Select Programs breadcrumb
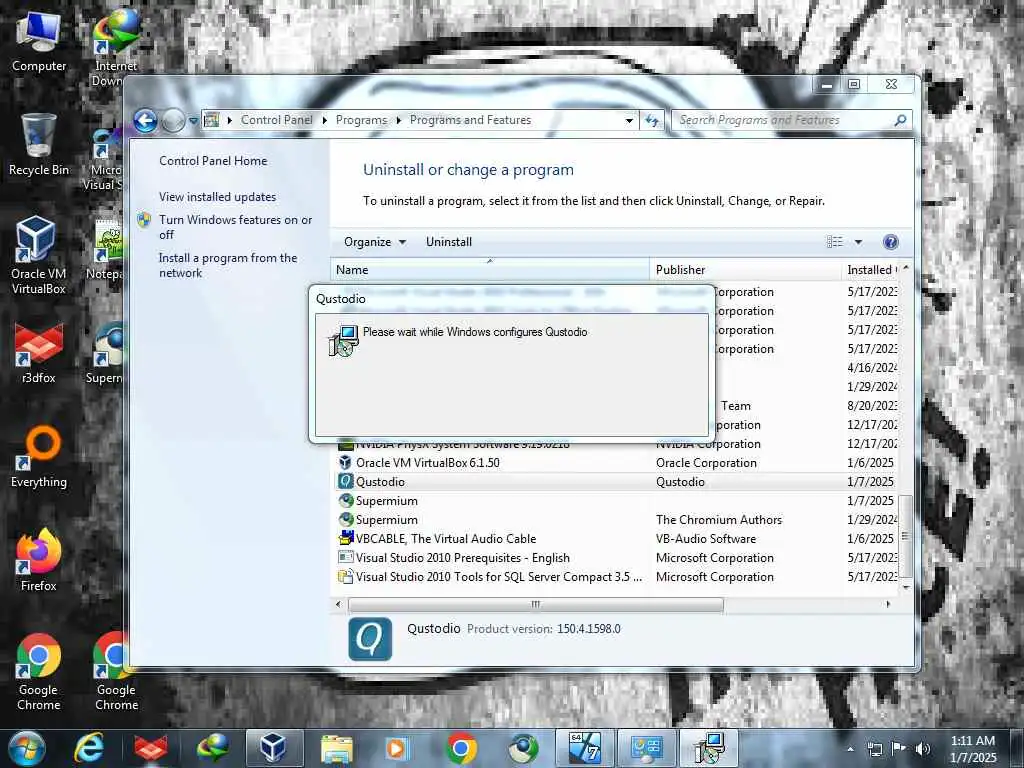Viewport: 1024px width, 768px height. click(x=361, y=120)
